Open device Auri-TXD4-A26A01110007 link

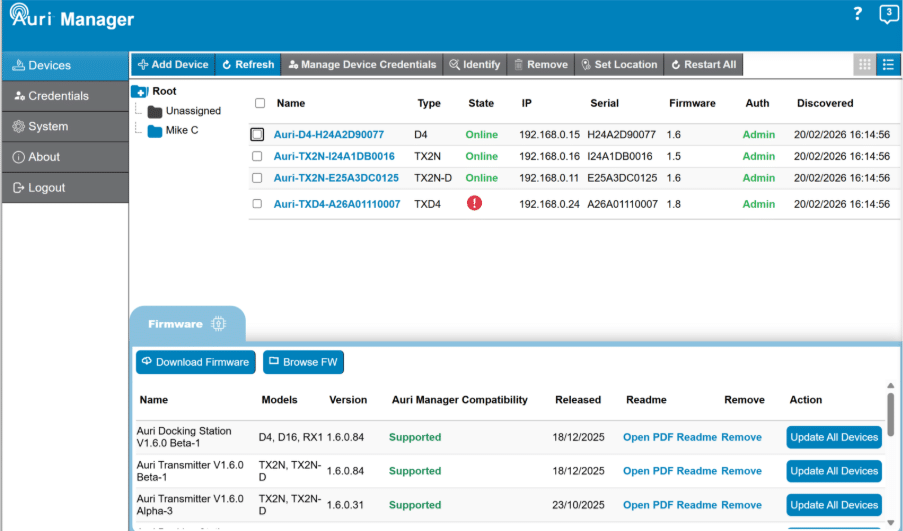(337, 204)
